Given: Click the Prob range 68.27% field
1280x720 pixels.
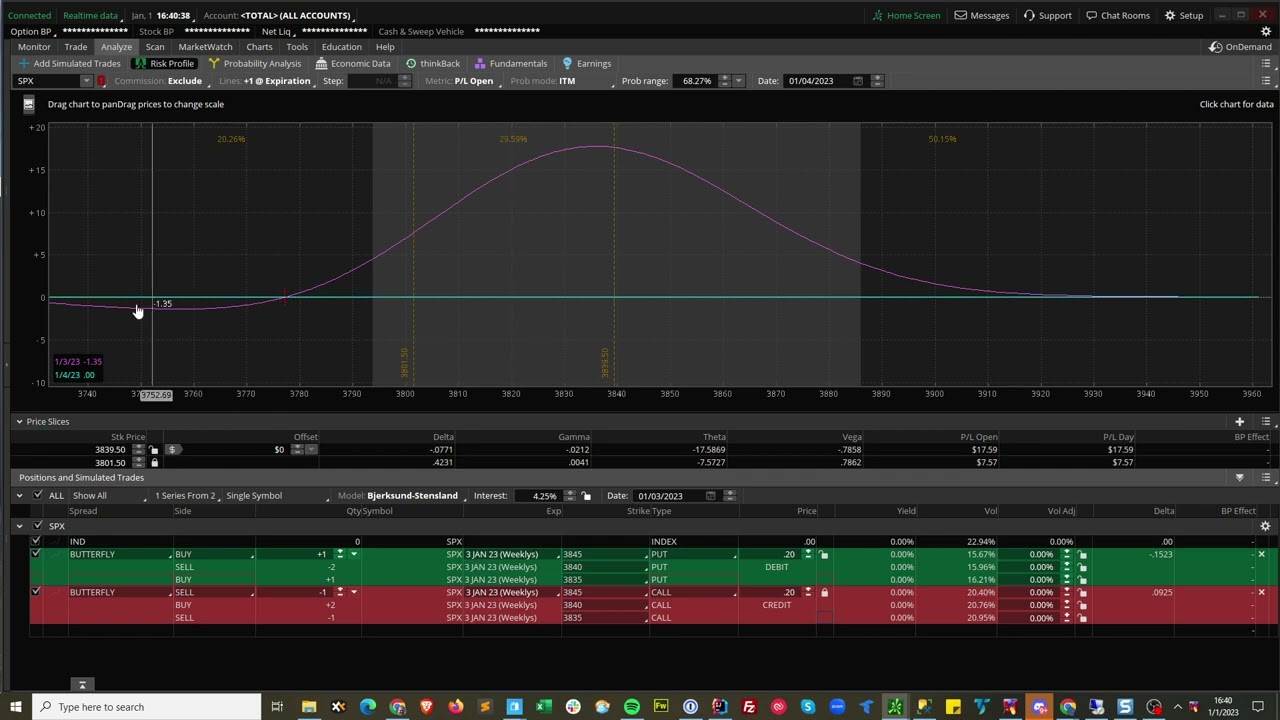Looking at the screenshot, I should pyautogui.click(x=697, y=81).
